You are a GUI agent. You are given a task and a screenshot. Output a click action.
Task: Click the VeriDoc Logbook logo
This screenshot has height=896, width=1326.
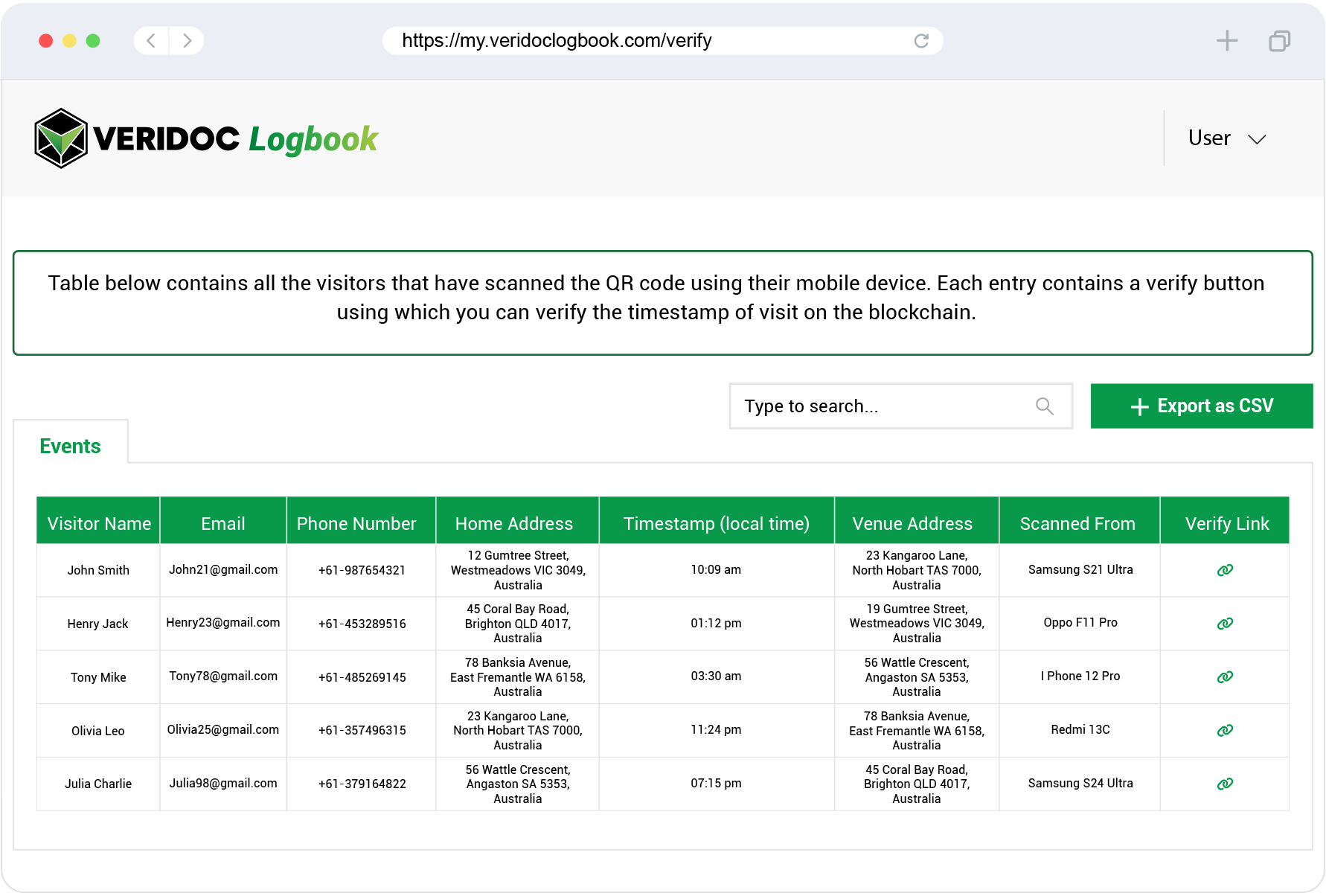click(206, 138)
